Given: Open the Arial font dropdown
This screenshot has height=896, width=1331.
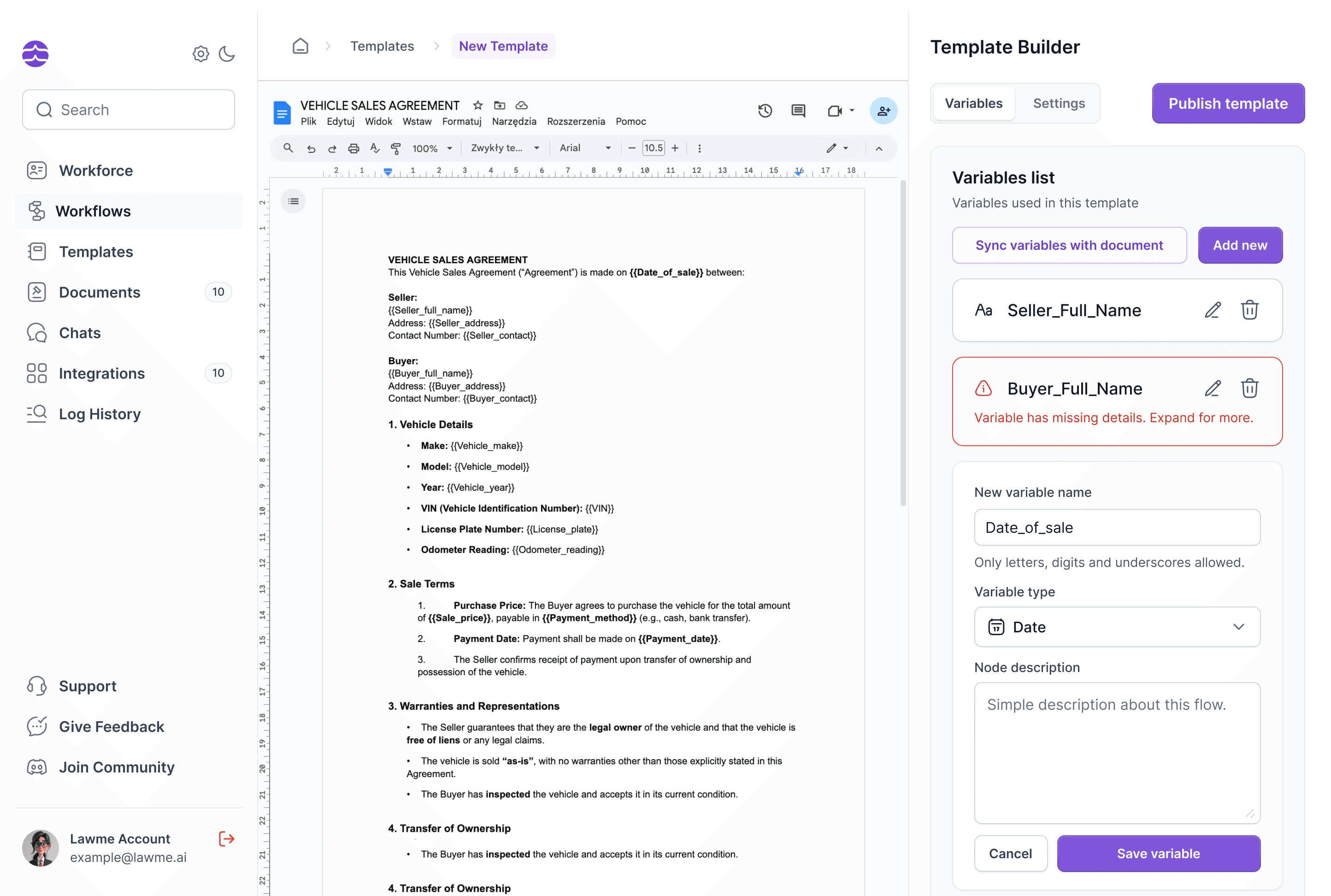Looking at the screenshot, I should (585, 148).
